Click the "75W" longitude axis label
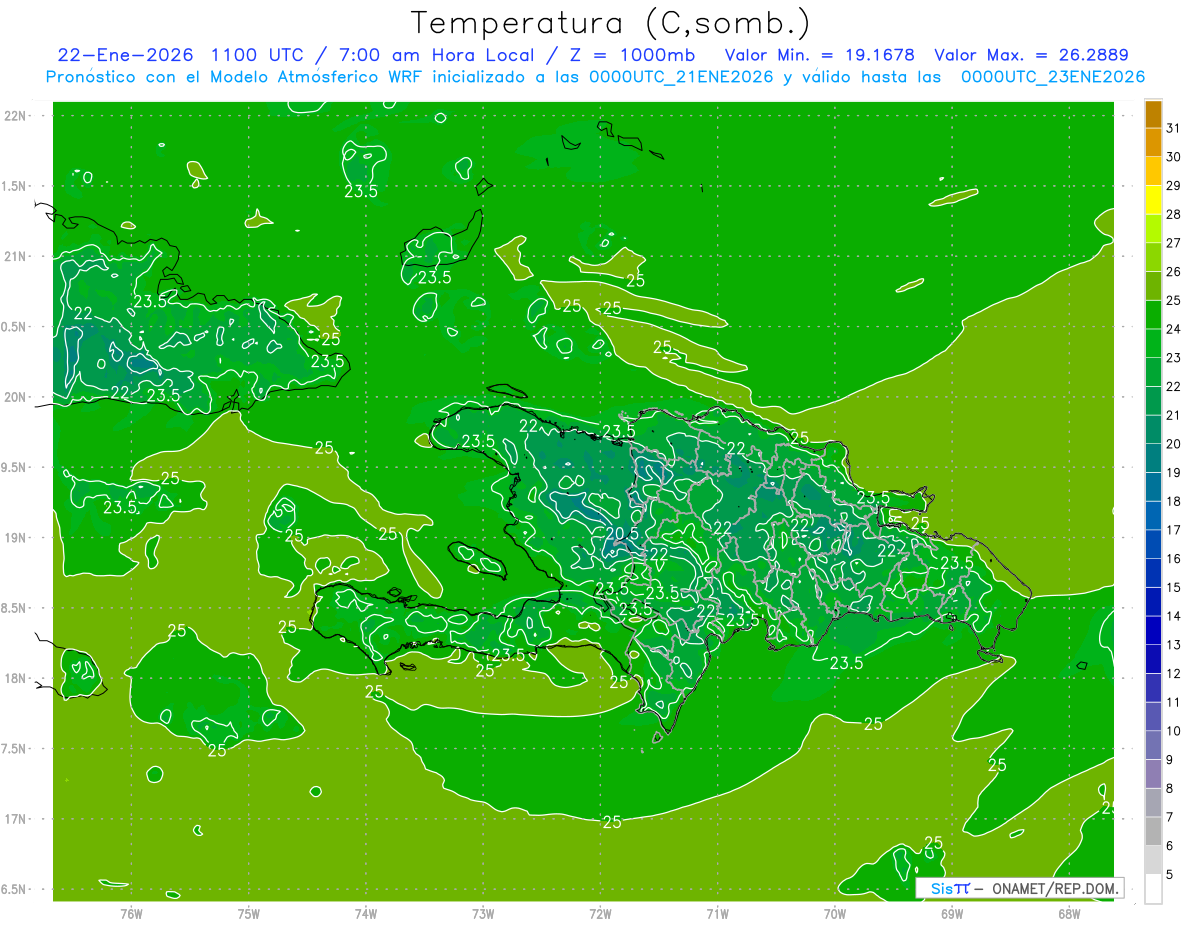This screenshot has height=927, width=1200. pos(249,913)
